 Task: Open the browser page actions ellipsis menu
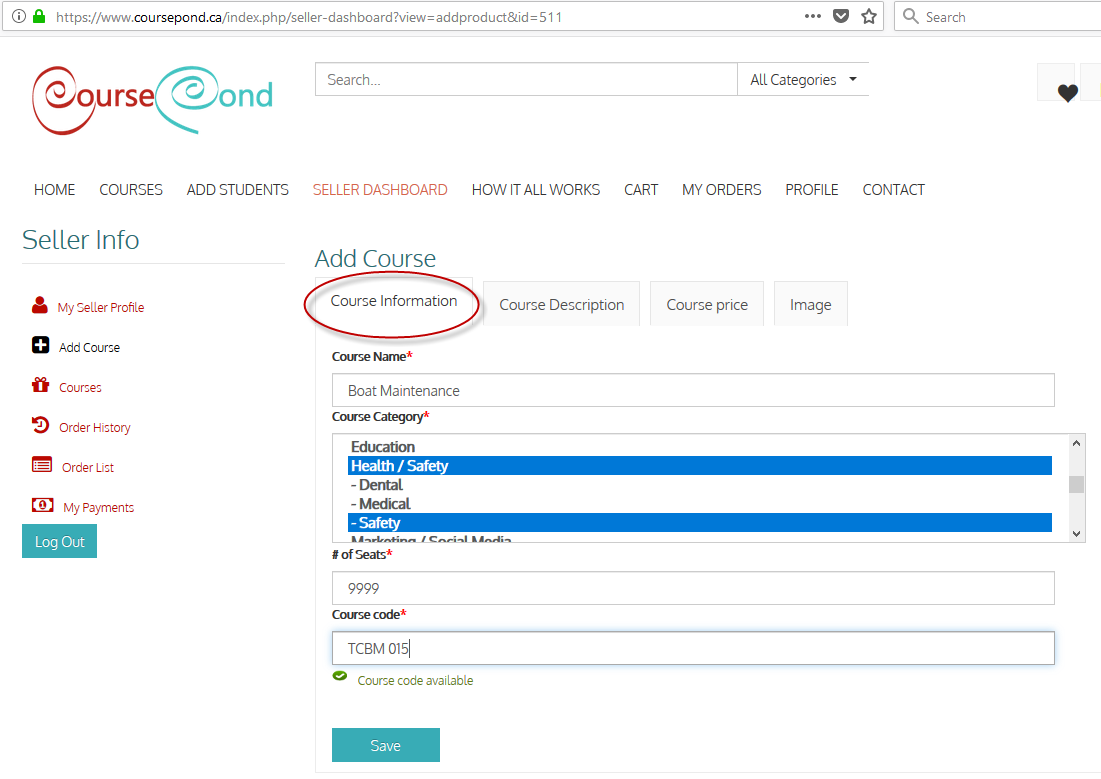coord(814,17)
